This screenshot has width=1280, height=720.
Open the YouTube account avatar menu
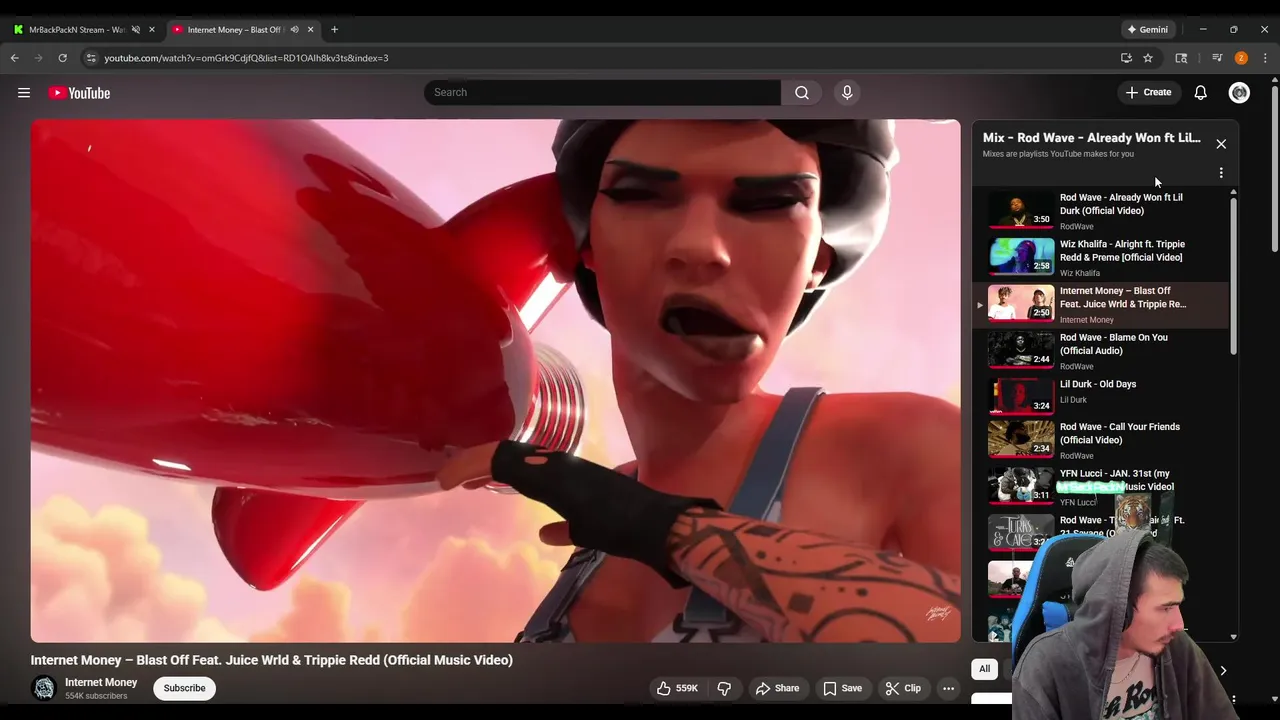[1239, 92]
